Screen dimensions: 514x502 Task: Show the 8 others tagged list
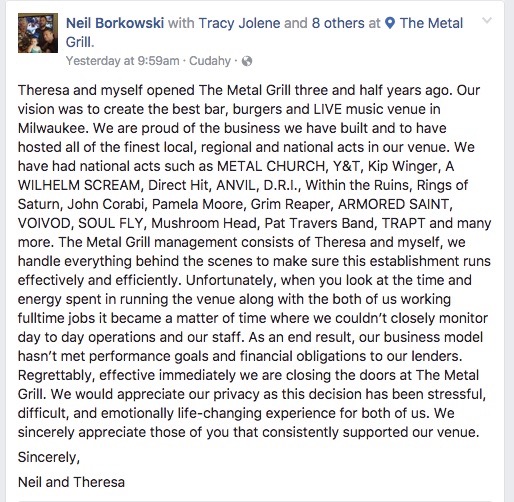pyautogui.click(x=338, y=23)
